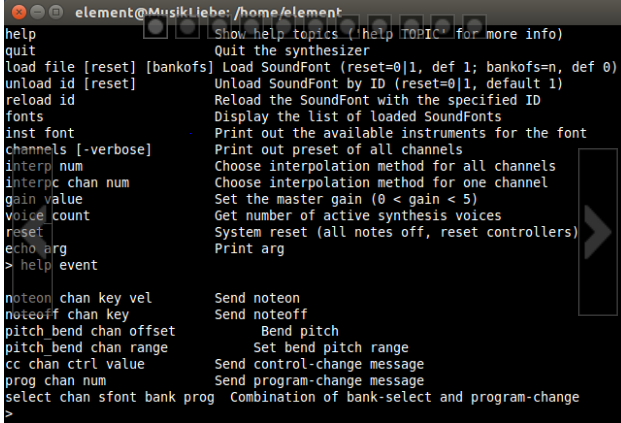
Task: Click the "quit" command text
Action: (x=20, y=50)
